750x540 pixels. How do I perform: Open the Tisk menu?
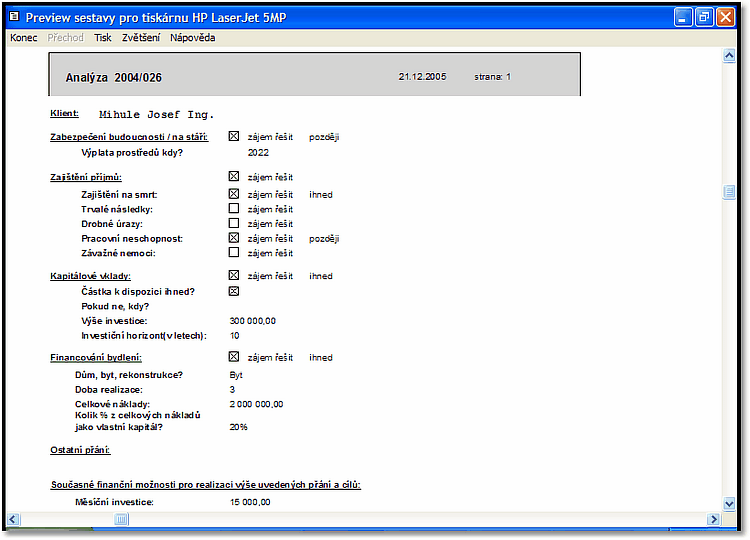103,38
